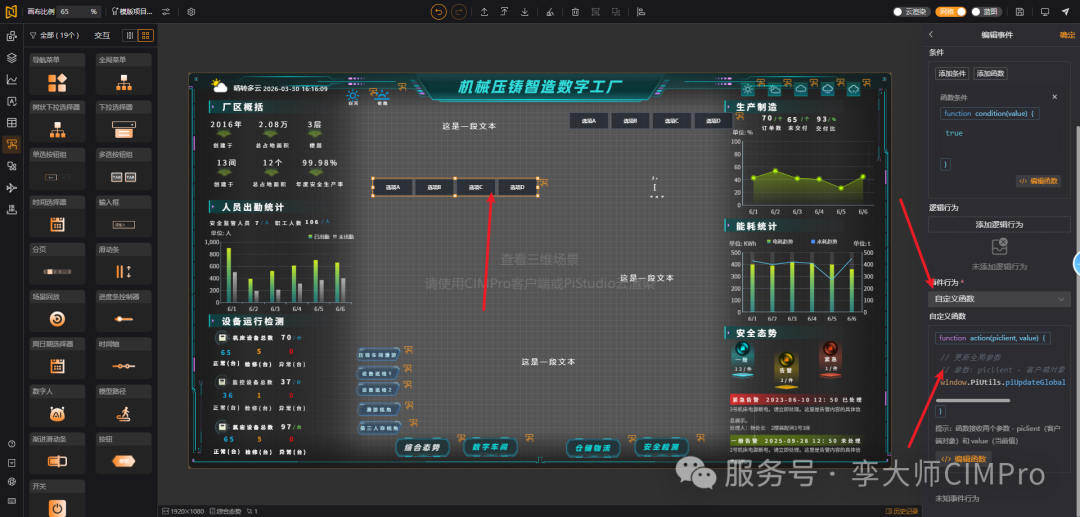Open the table grid icon in left sidebar
Image resolution: width=1080 pixels, height=517 pixels.
tap(11, 123)
